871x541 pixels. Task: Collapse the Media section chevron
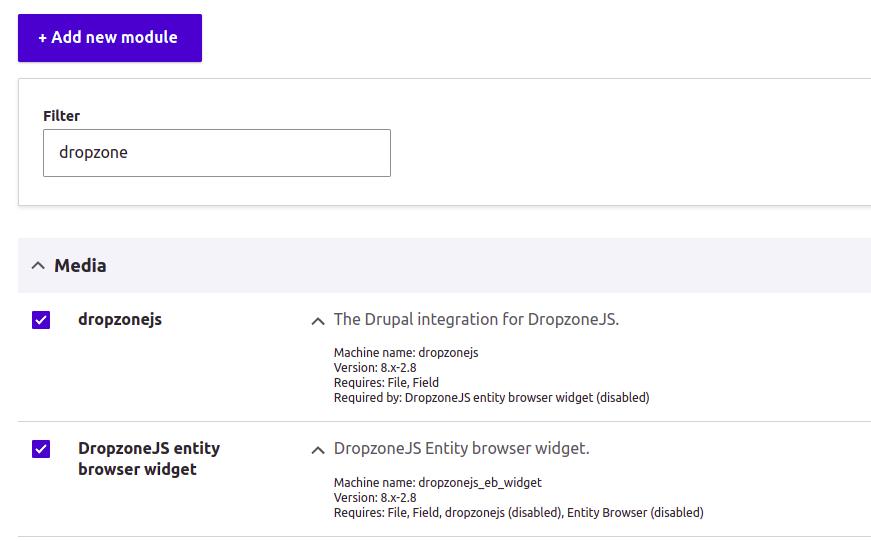(38, 266)
